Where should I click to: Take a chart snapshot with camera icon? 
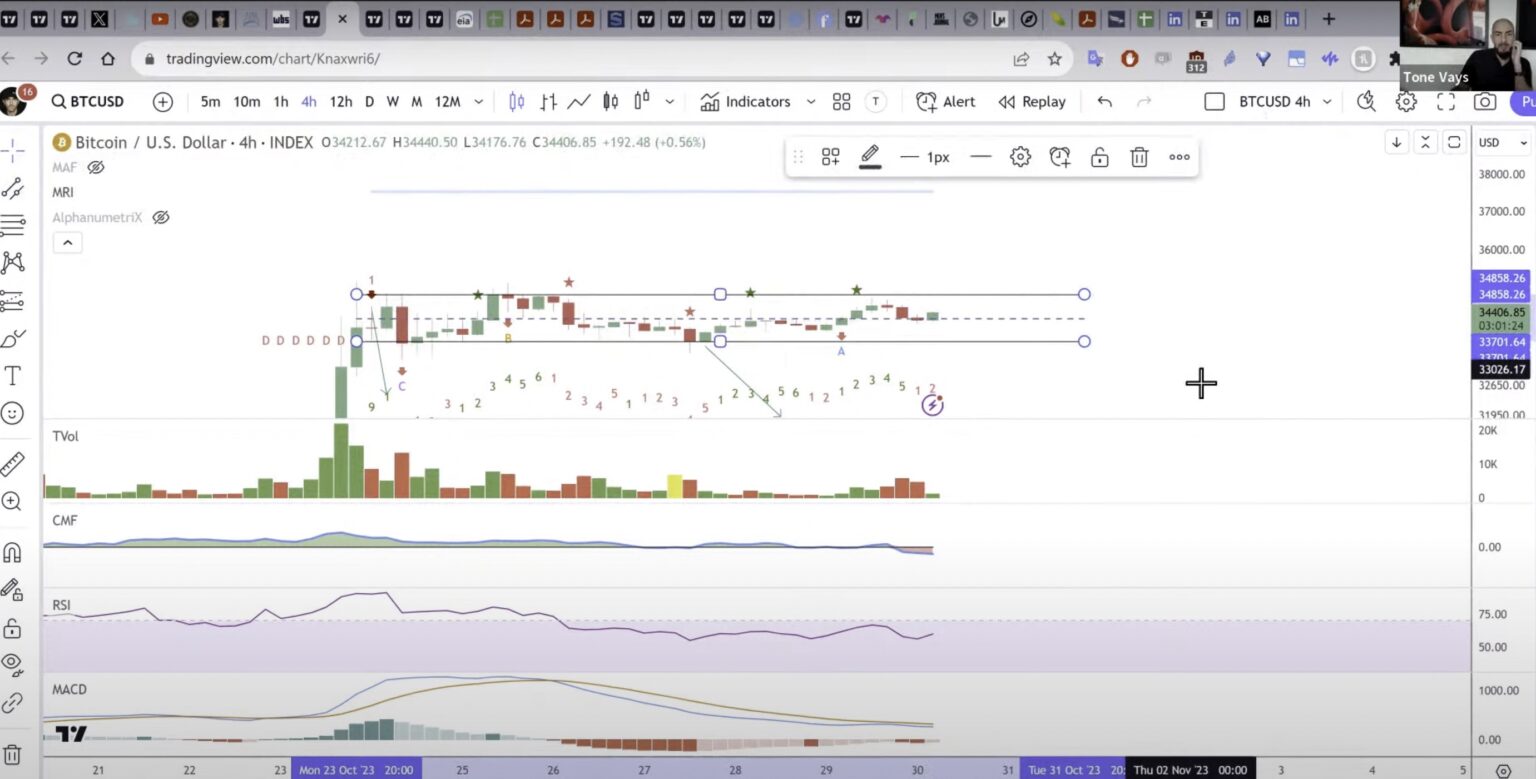[1485, 101]
